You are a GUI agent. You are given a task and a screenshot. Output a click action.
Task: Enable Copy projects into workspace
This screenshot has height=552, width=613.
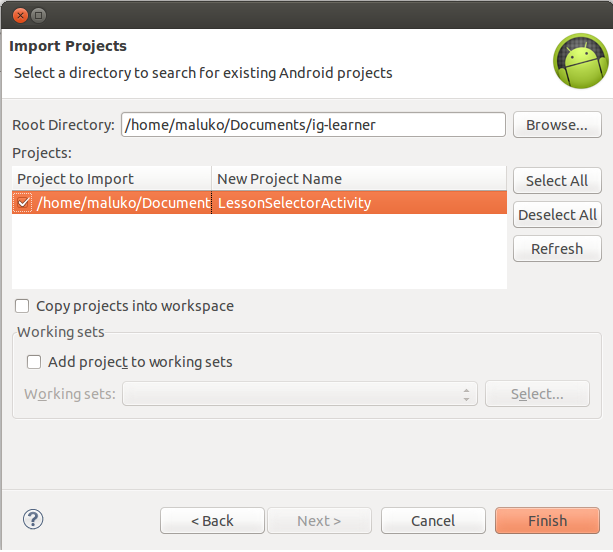pyautogui.click(x=22, y=306)
